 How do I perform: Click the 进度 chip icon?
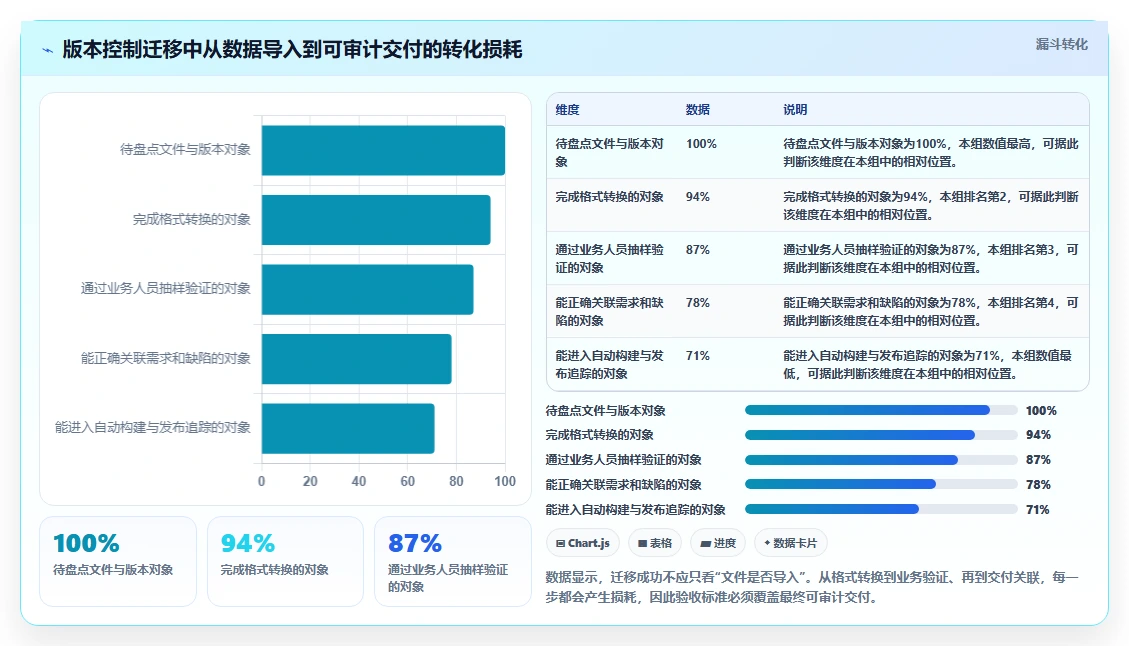point(705,544)
